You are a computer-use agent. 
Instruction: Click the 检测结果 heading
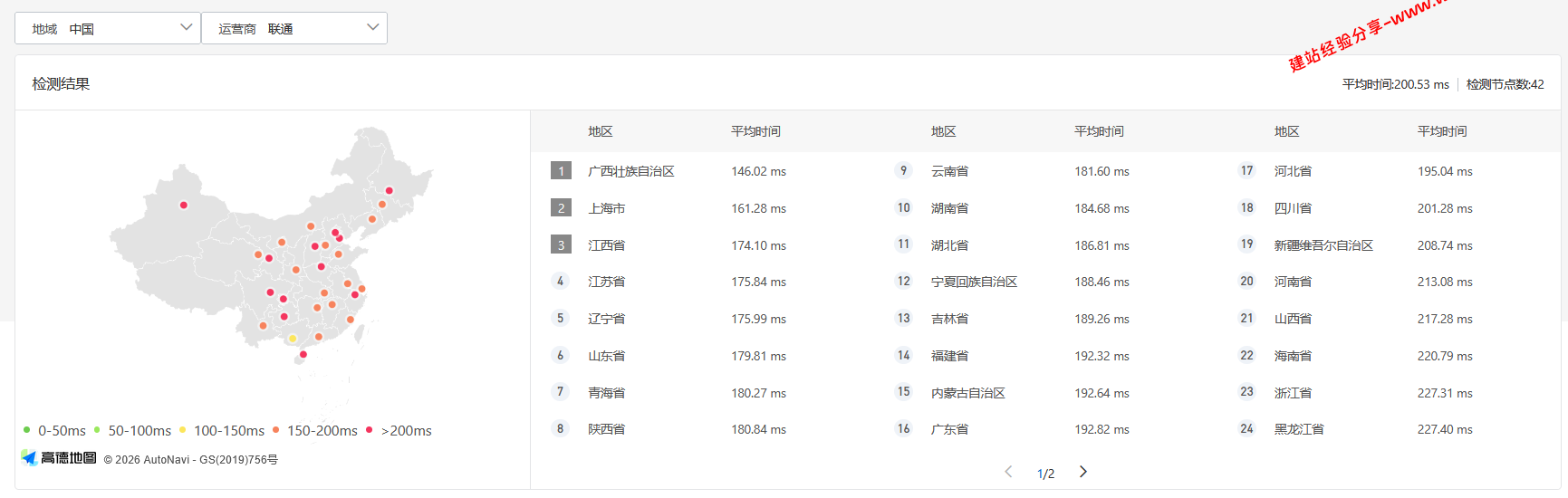pyautogui.click(x=61, y=83)
